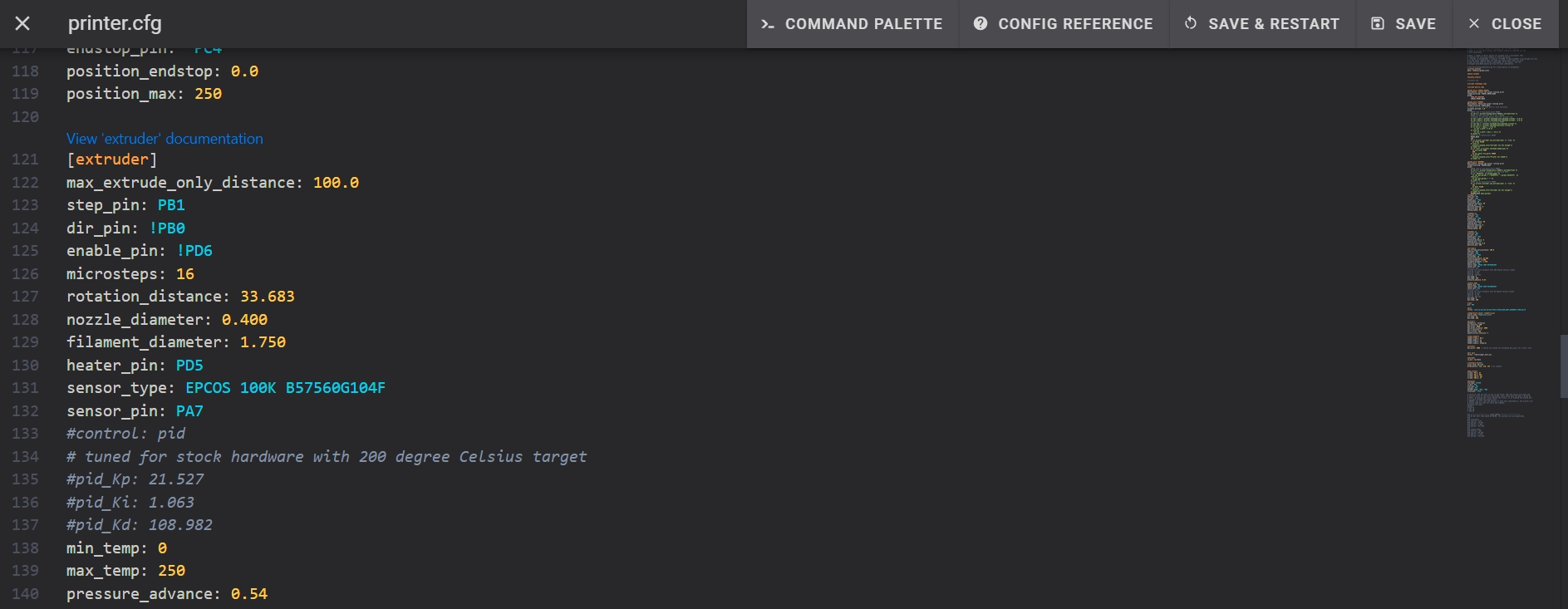Screen dimensions: 1568x609
Task: Save the printer.cfg file
Action: (1403, 24)
